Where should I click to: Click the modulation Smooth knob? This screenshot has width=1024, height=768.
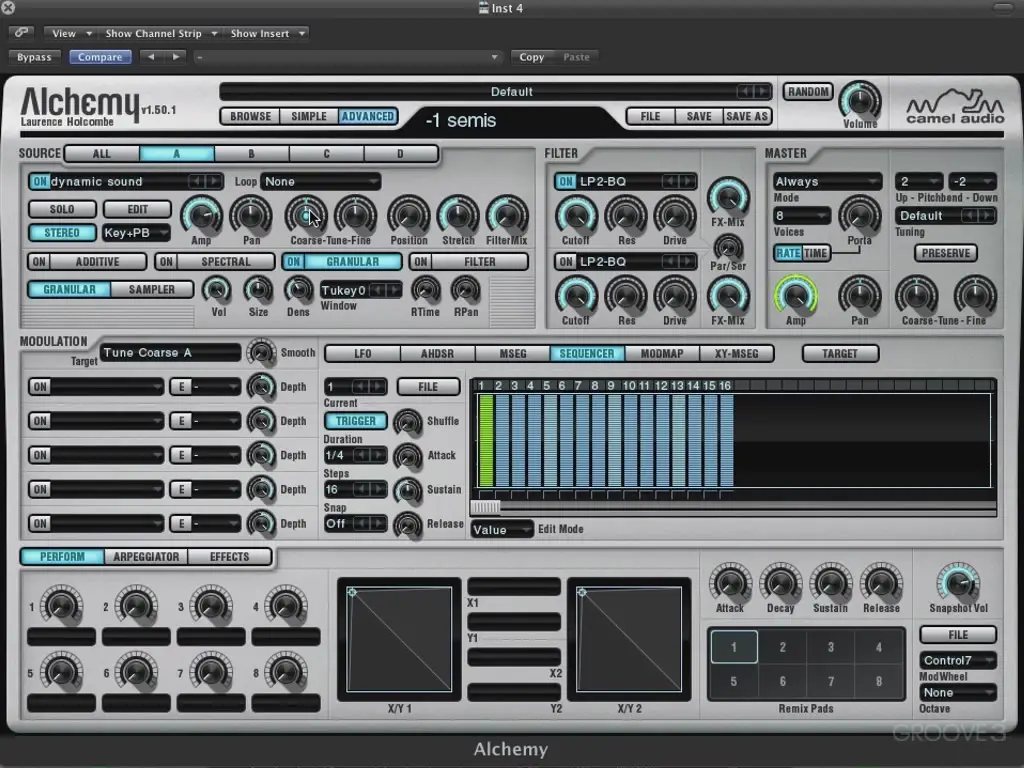coord(261,352)
